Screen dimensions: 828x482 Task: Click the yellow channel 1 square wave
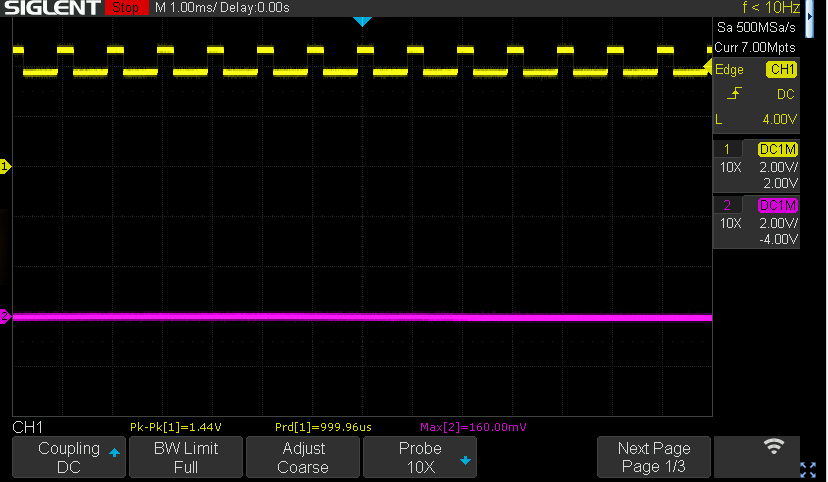coord(362,61)
